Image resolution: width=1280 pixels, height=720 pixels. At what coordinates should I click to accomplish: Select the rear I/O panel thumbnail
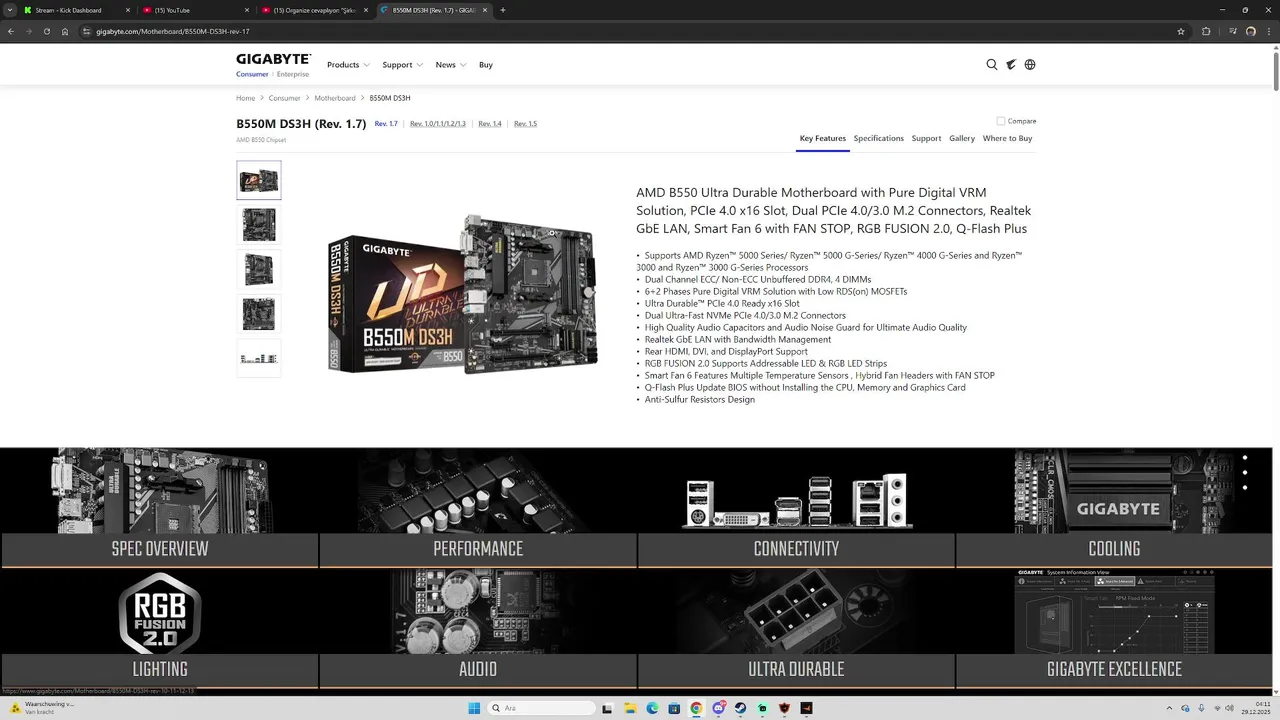[259, 358]
